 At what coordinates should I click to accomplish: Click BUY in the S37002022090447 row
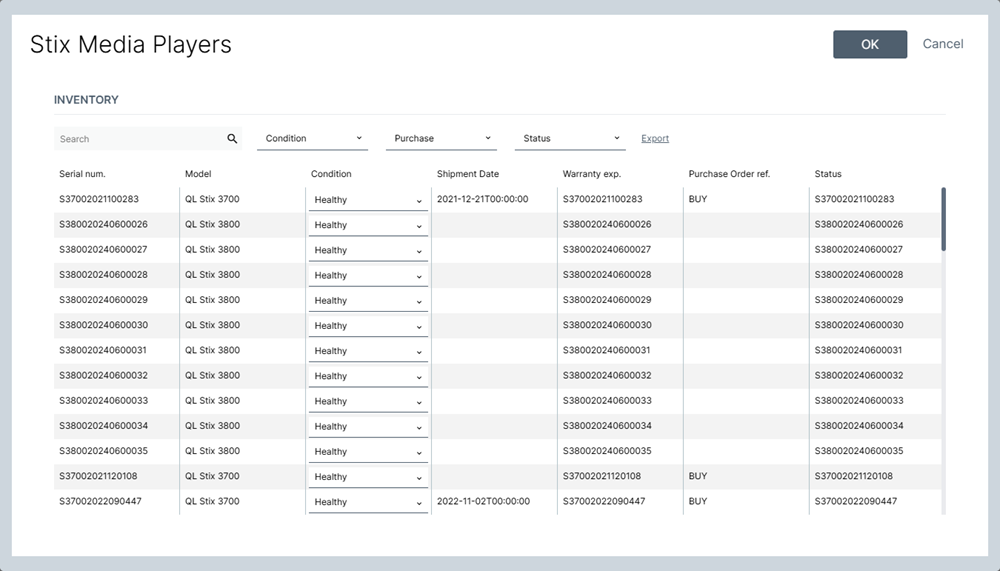coord(698,501)
